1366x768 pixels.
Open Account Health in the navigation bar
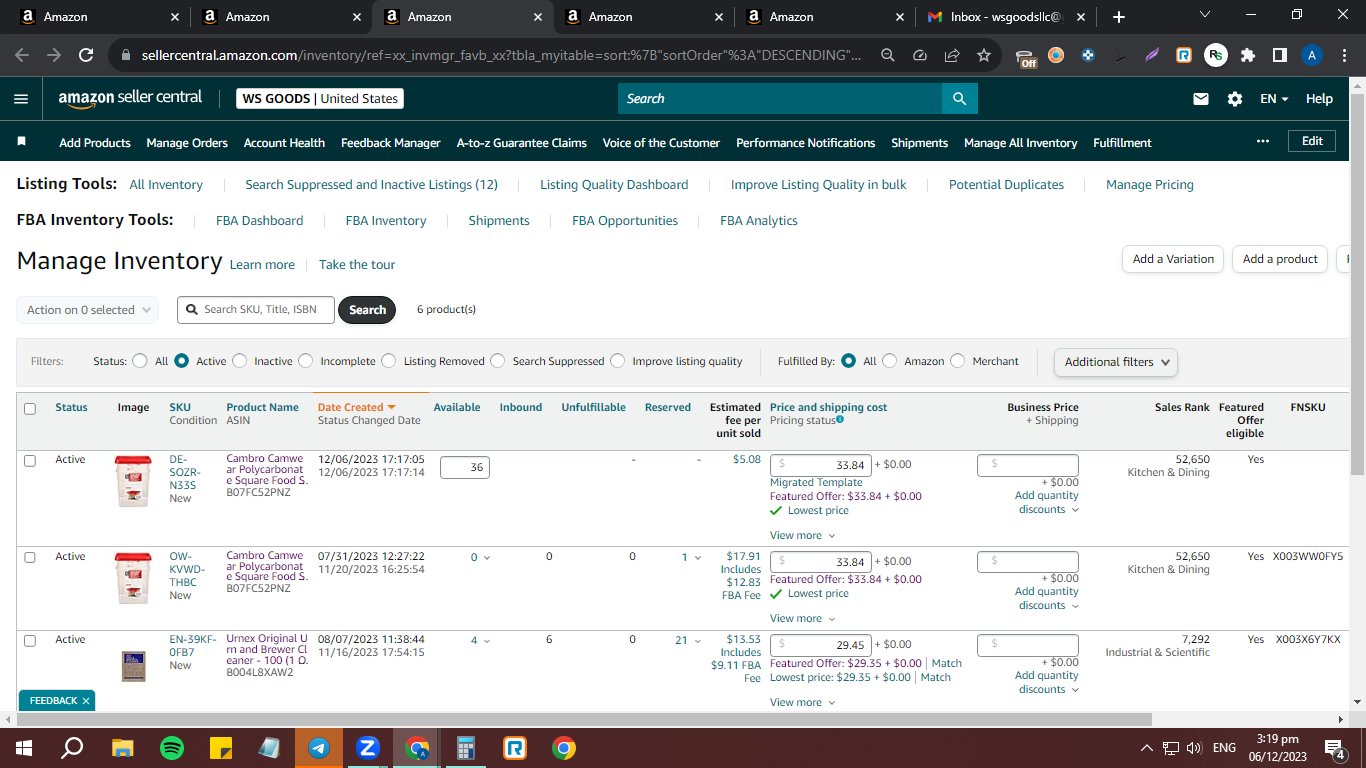[x=284, y=143]
